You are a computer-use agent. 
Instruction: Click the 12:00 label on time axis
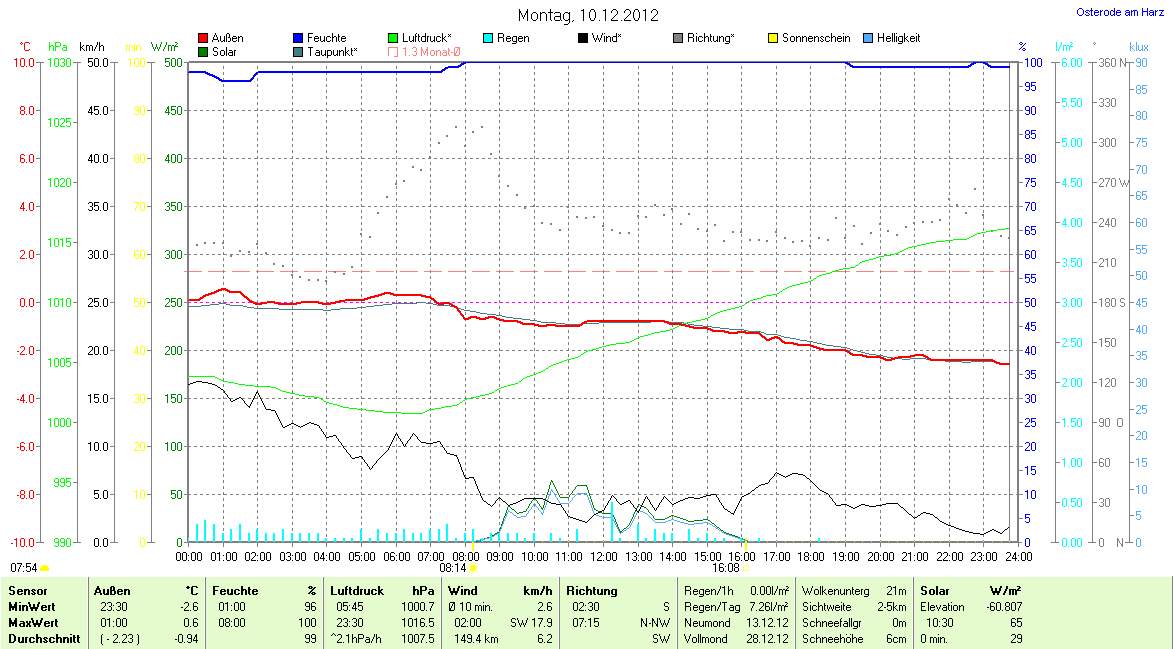[604, 556]
